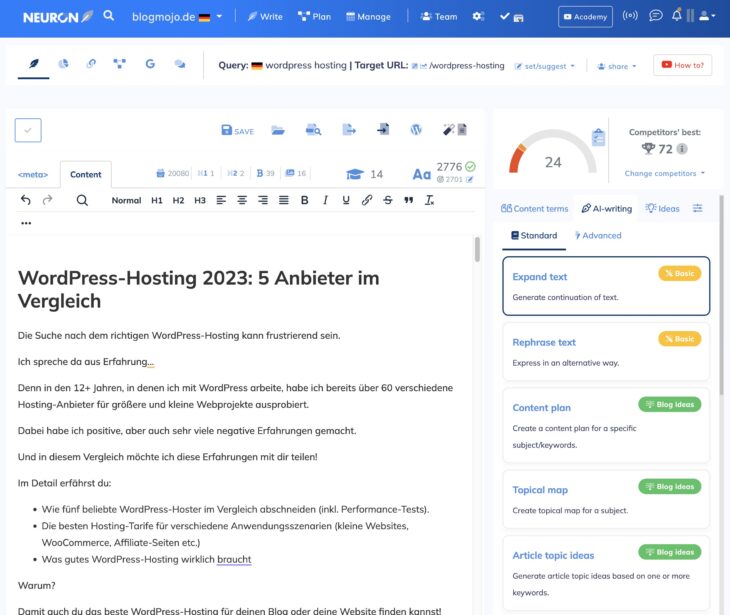Click the inspect with magnifier icon

313,130
